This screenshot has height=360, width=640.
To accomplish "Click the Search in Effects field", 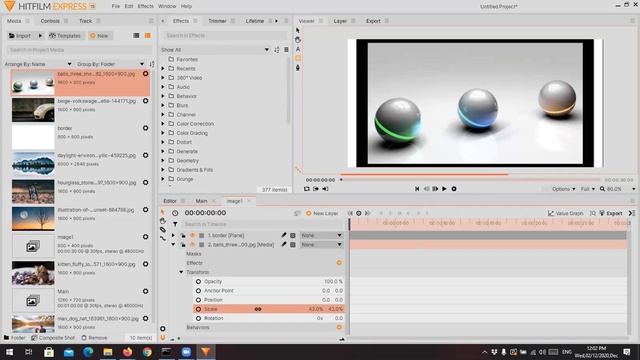I will (225, 36).
